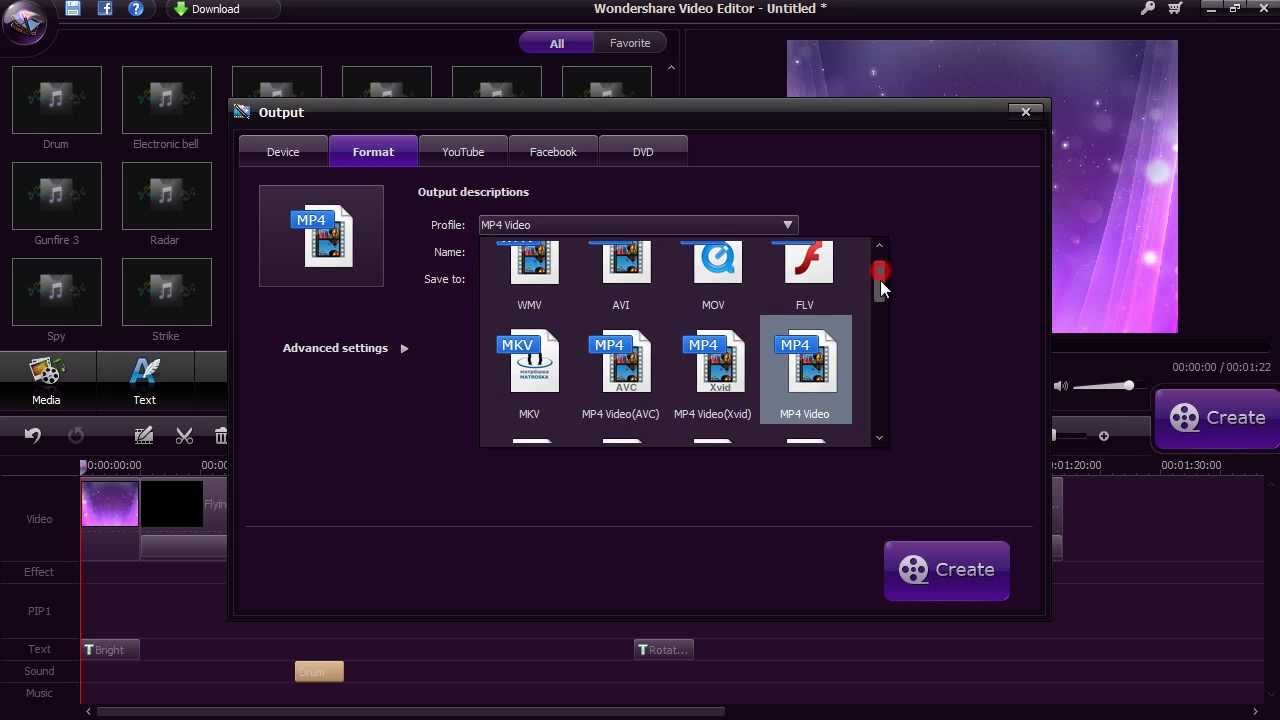This screenshot has width=1280, height=720.
Task: Click the main window Create button
Action: [1217, 418]
